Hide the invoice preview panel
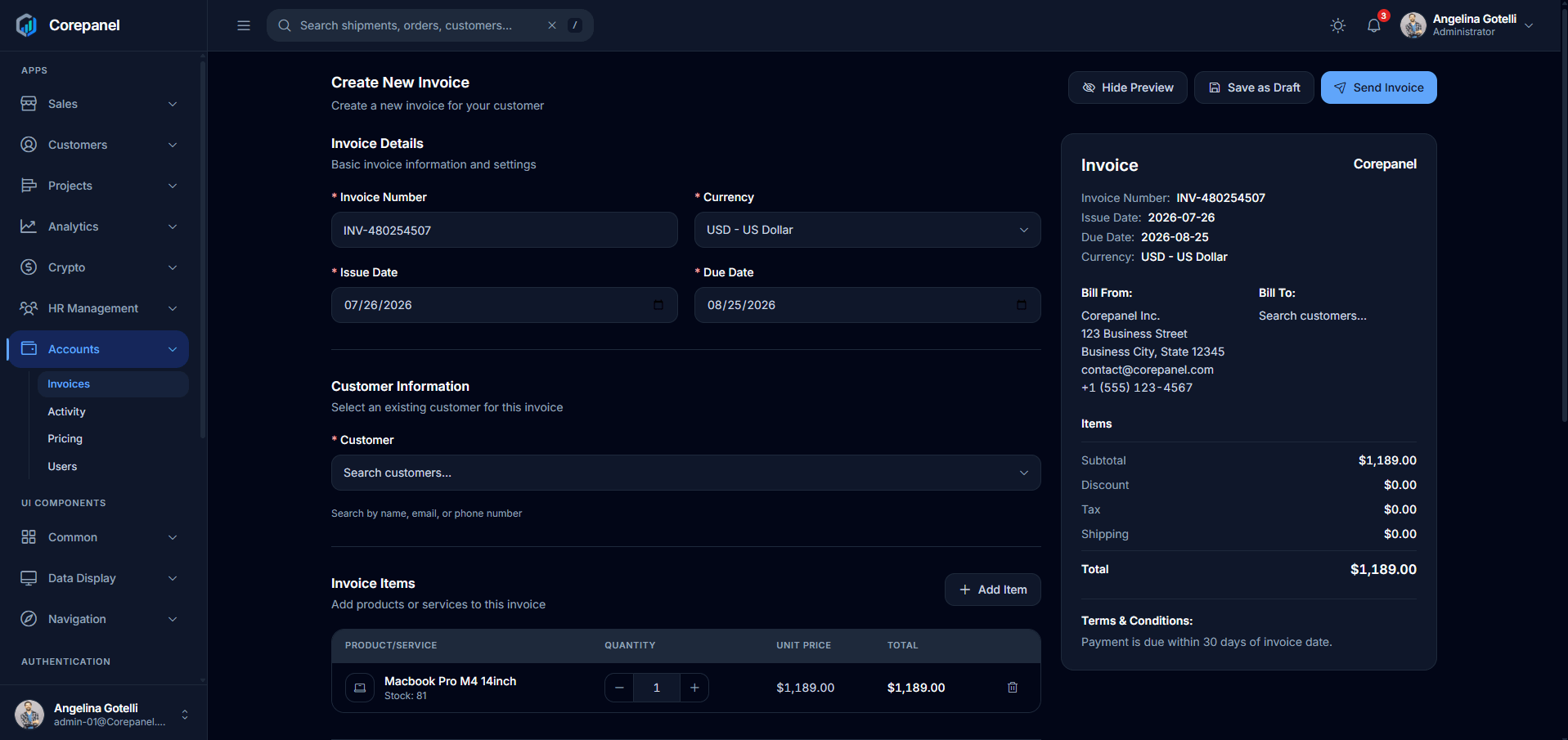The image size is (1568, 740). (x=1128, y=87)
